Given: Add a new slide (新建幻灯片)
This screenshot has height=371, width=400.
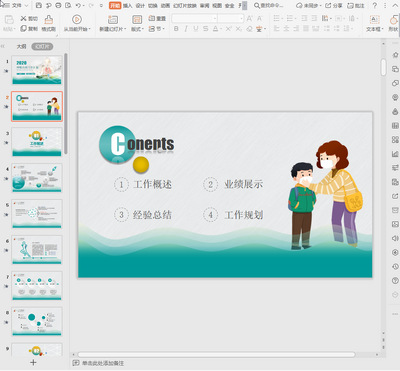Looking at the screenshot, I should point(113,23).
